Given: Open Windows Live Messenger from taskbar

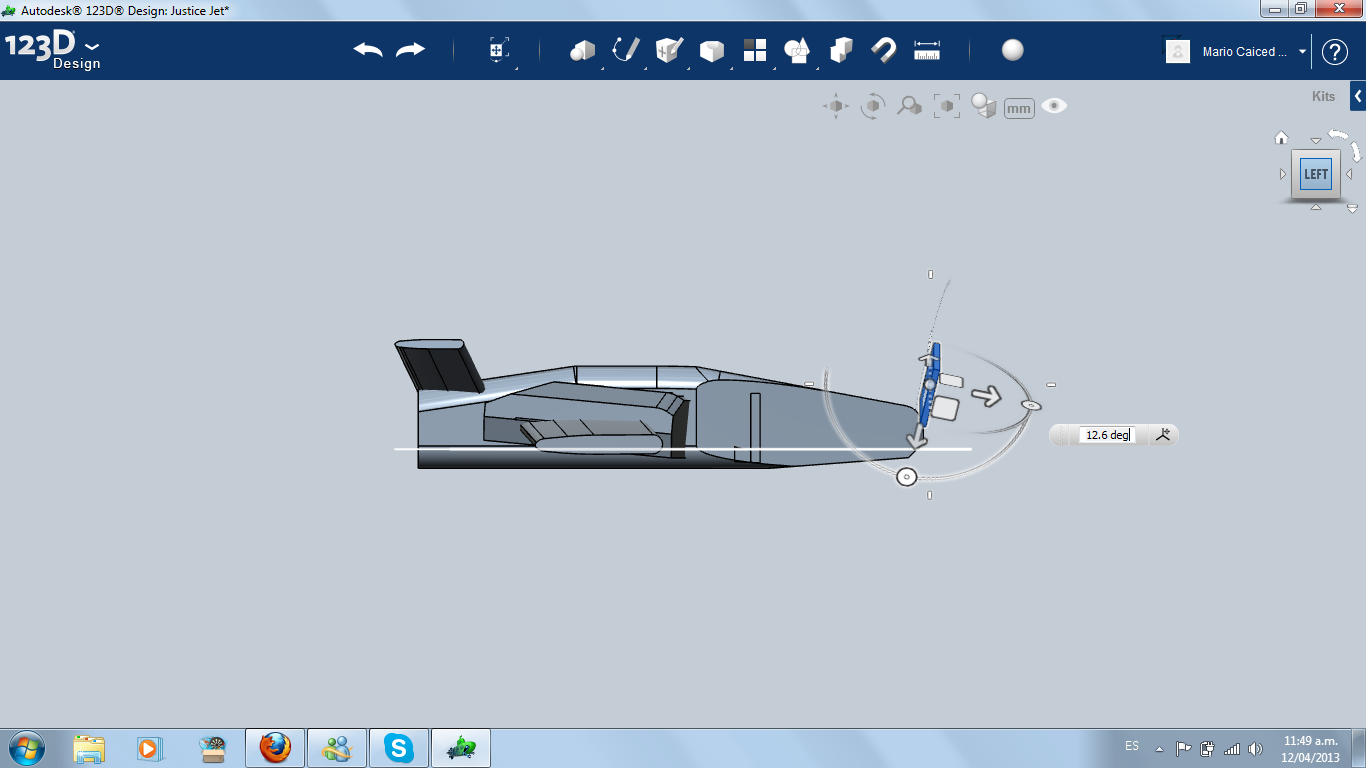Looking at the screenshot, I should click(337, 748).
